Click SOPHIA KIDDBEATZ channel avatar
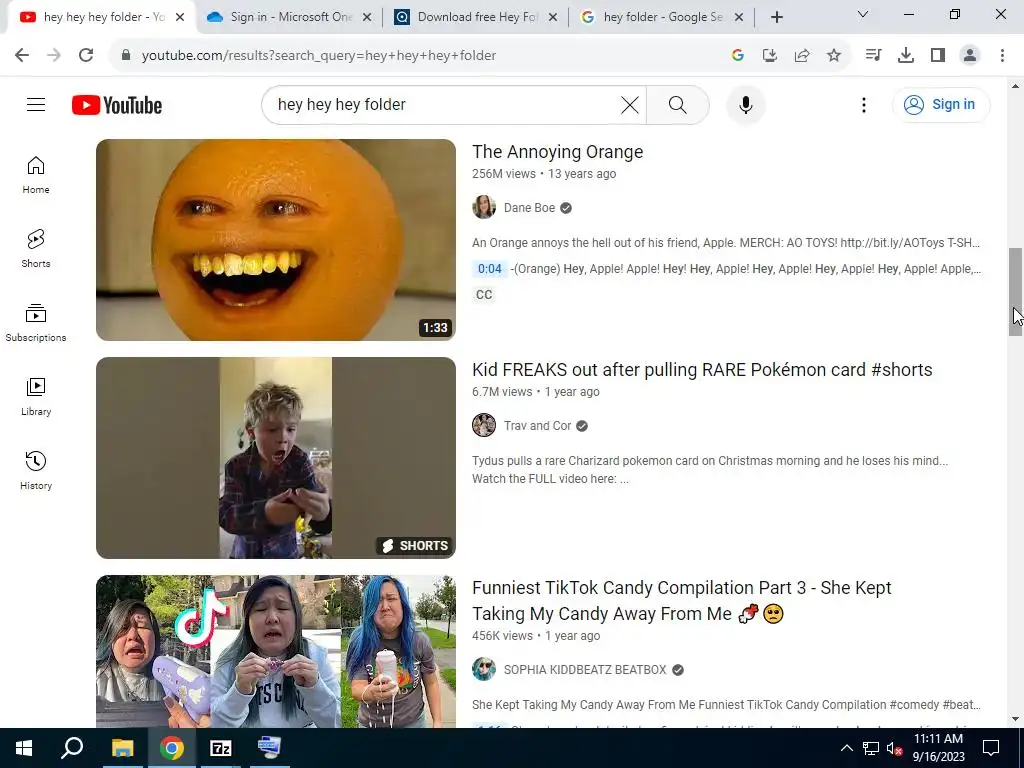 point(484,669)
